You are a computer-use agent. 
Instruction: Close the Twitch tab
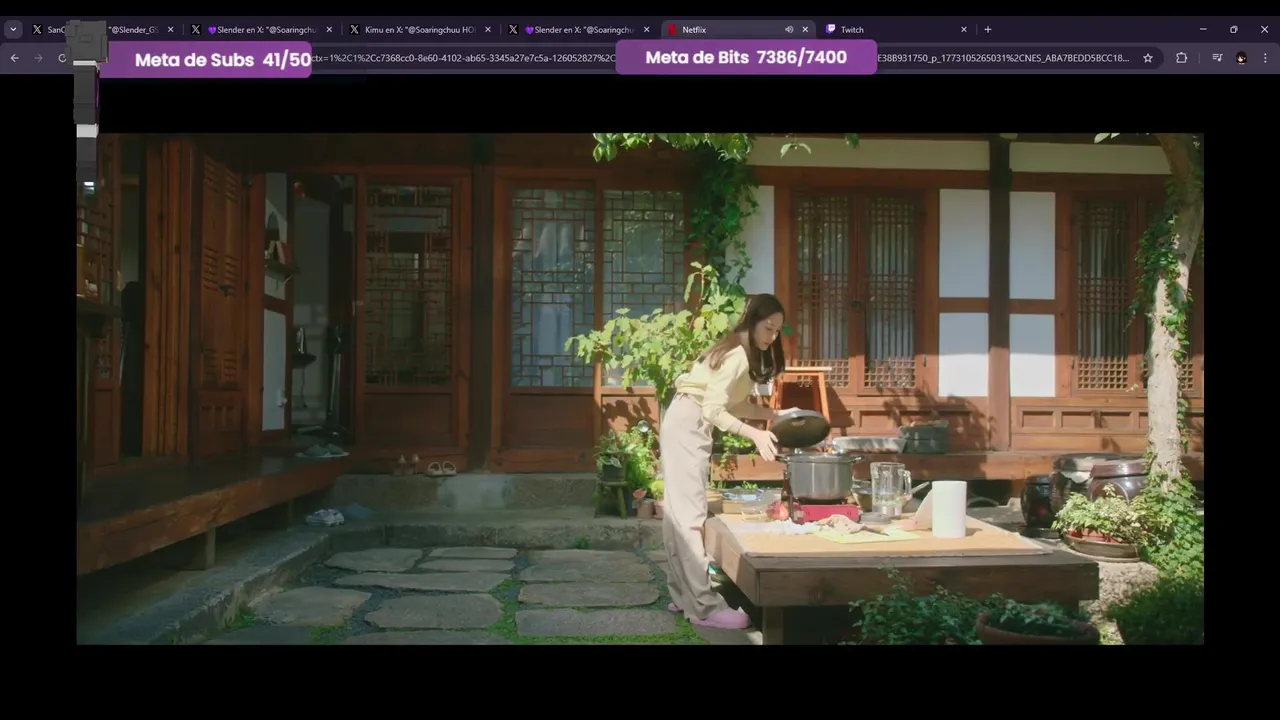[964, 29]
